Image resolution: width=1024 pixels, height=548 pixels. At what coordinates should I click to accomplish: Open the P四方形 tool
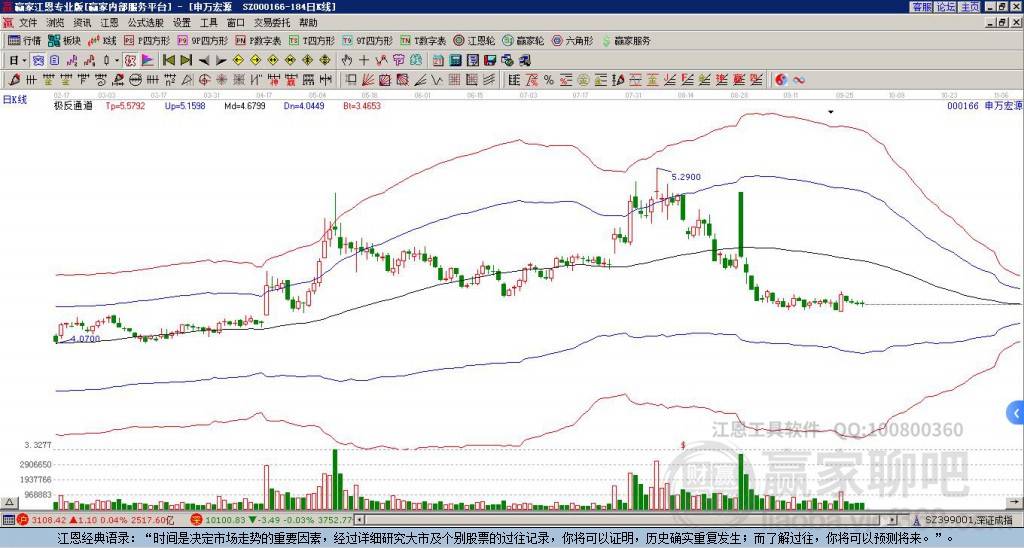[147, 40]
